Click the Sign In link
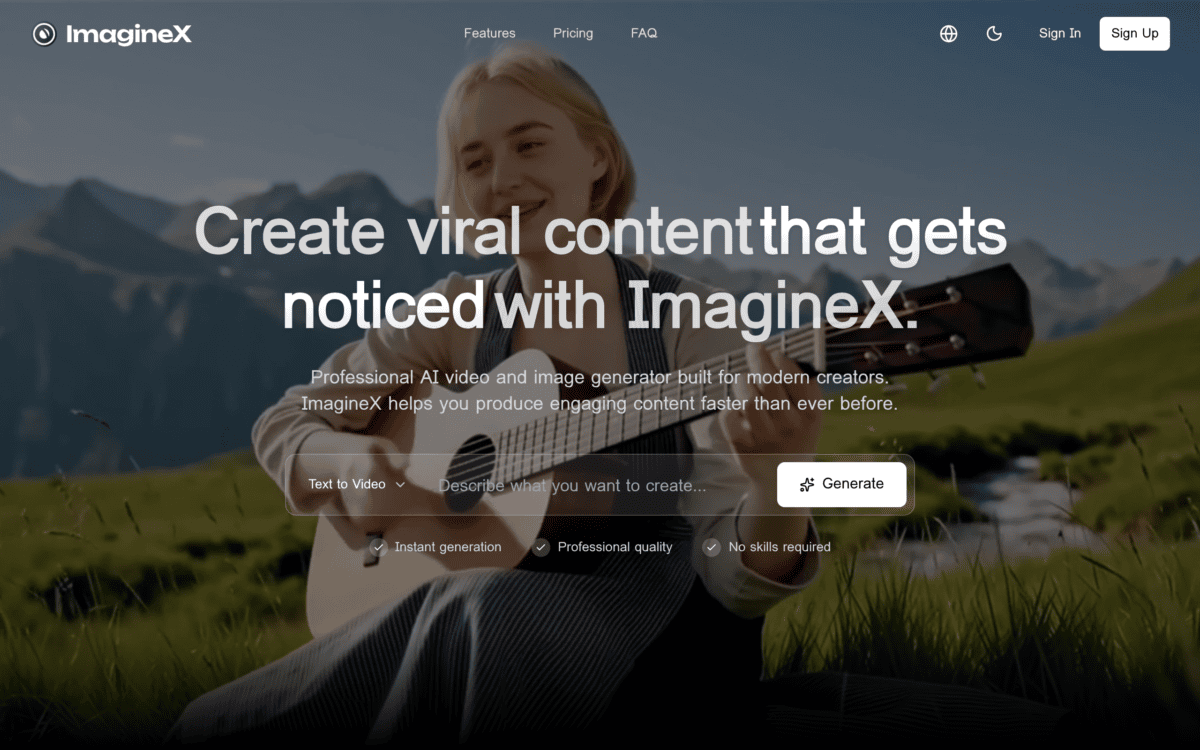Viewport: 1200px width, 750px height. coord(1060,33)
